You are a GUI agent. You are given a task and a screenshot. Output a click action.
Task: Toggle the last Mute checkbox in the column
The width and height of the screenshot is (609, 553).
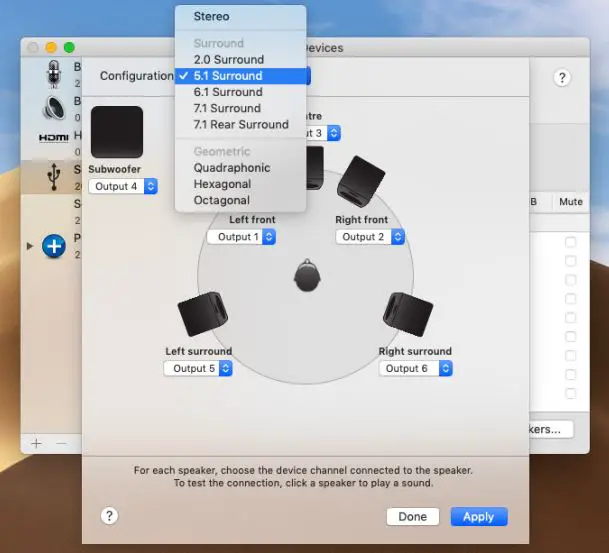tap(570, 393)
